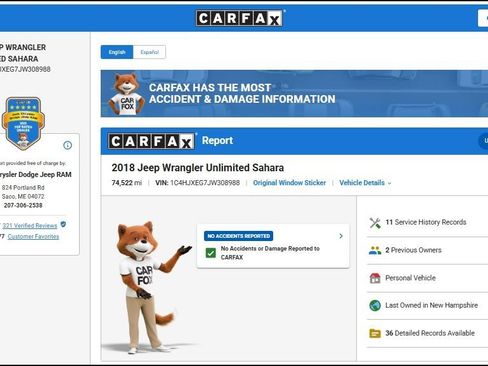The height and width of the screenshot is (366, 488).
Task: Click the green No Accidents checkmark box
Action: (211, 253)
